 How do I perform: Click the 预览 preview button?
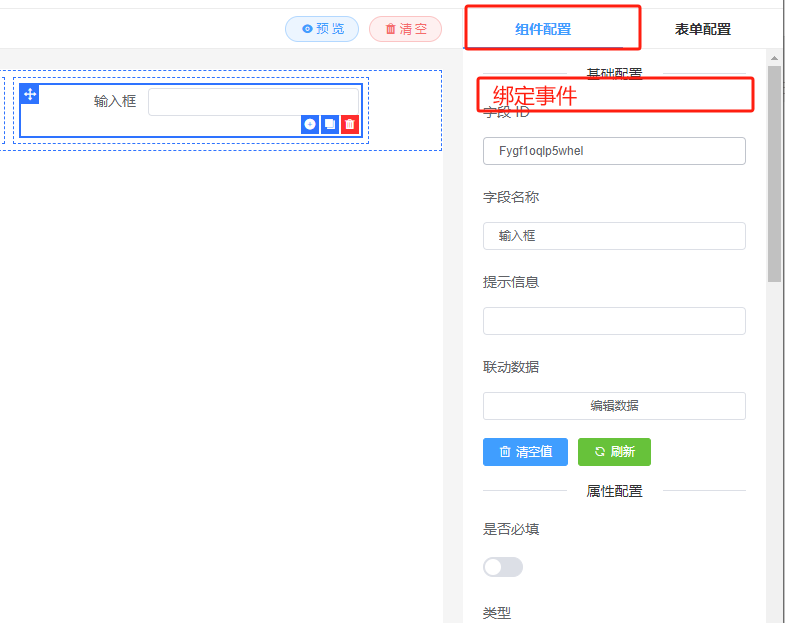coord(322,29)
